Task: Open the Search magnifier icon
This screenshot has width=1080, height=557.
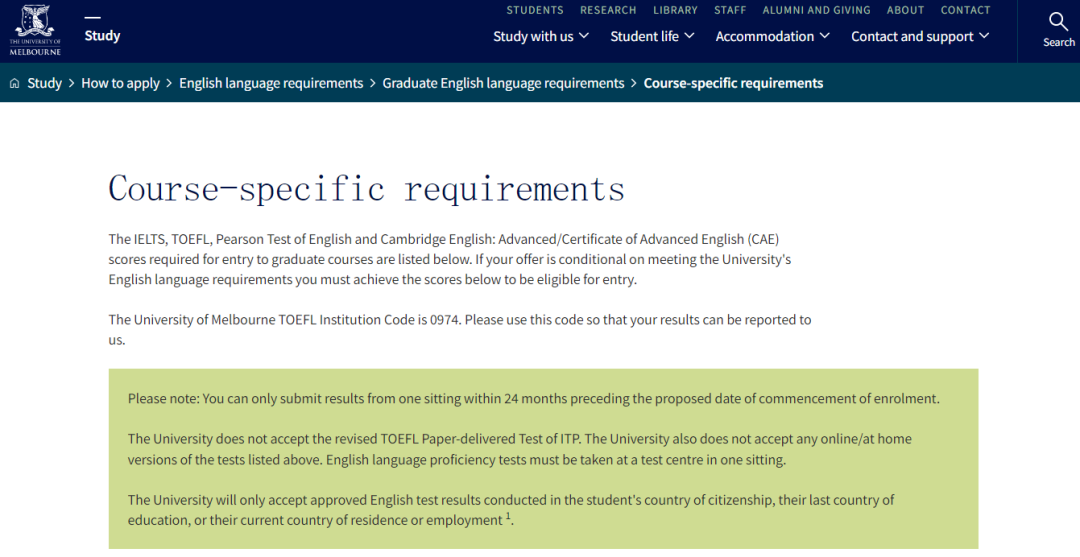Action: click(1058, 23)
